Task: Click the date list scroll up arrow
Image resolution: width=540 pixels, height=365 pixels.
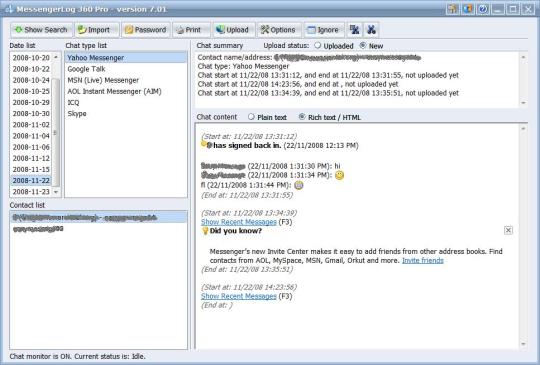Action: [x=56, y=57]
